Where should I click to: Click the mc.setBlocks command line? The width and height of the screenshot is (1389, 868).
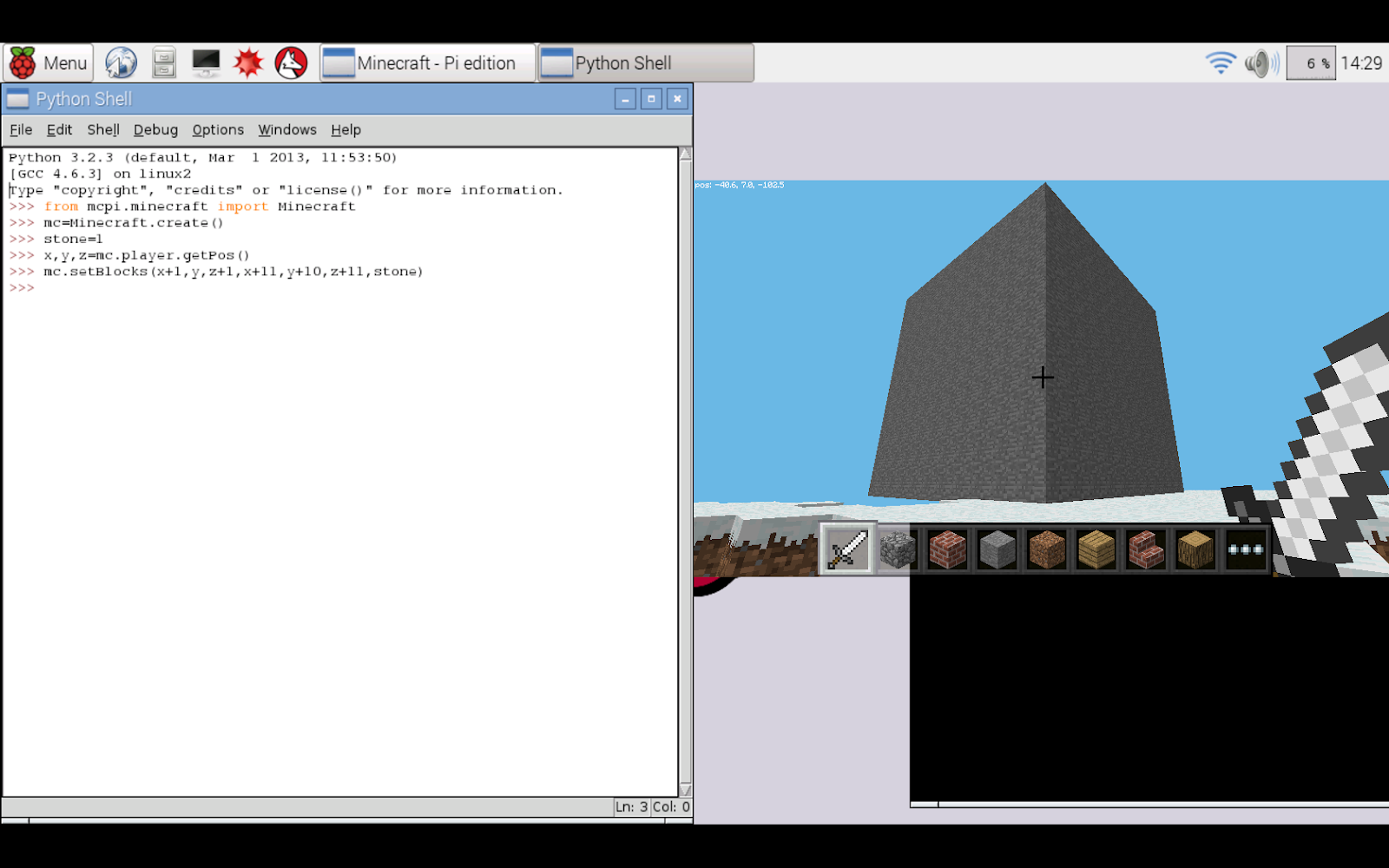[x=234, y=272]
